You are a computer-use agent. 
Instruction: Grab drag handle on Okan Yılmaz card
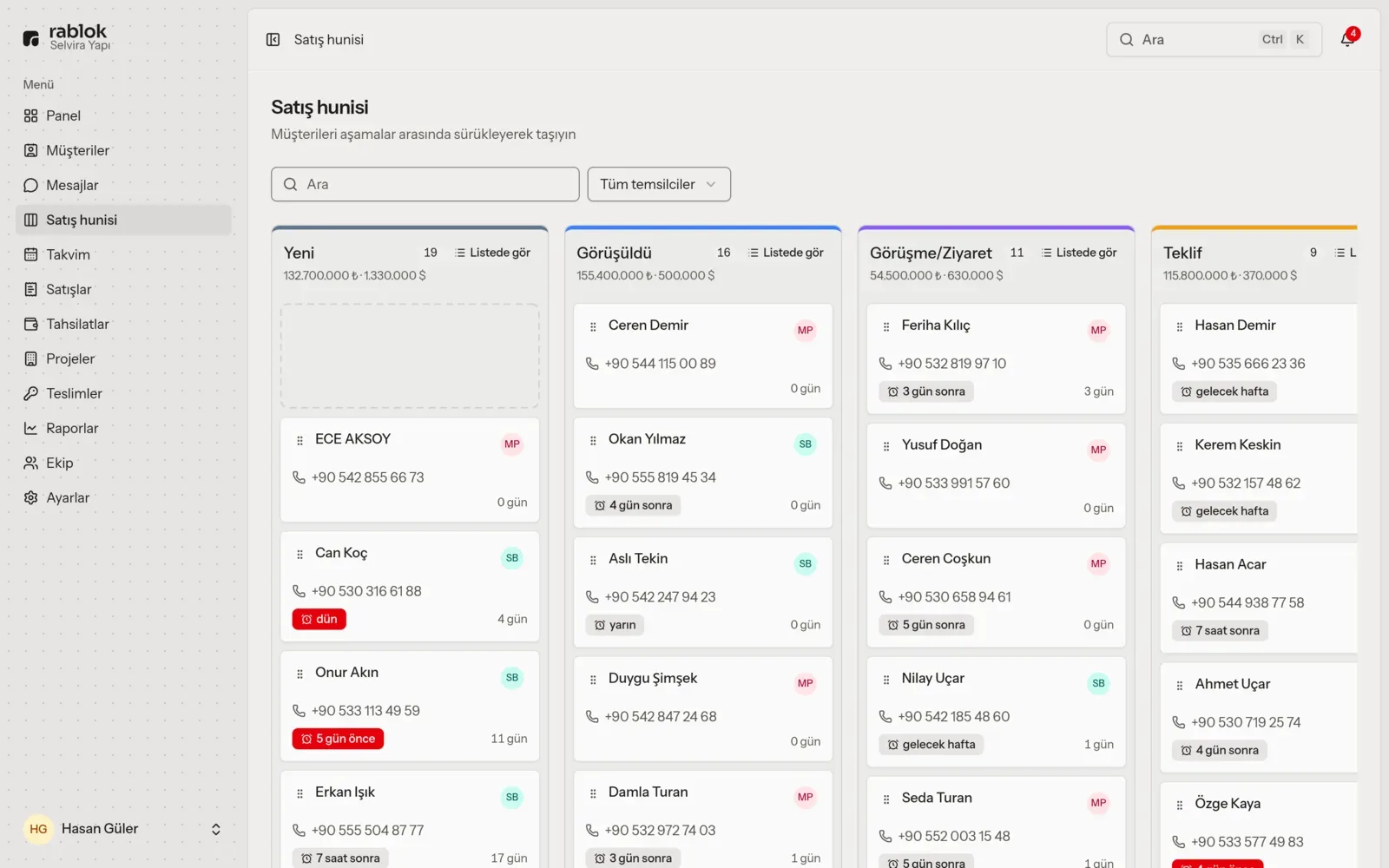pyautogui.click(x=593, y=441)
